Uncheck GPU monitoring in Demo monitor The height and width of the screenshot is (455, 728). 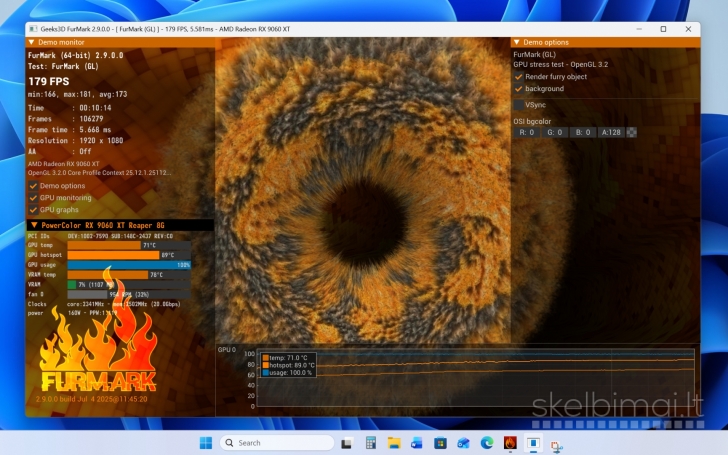click(33, 198)
